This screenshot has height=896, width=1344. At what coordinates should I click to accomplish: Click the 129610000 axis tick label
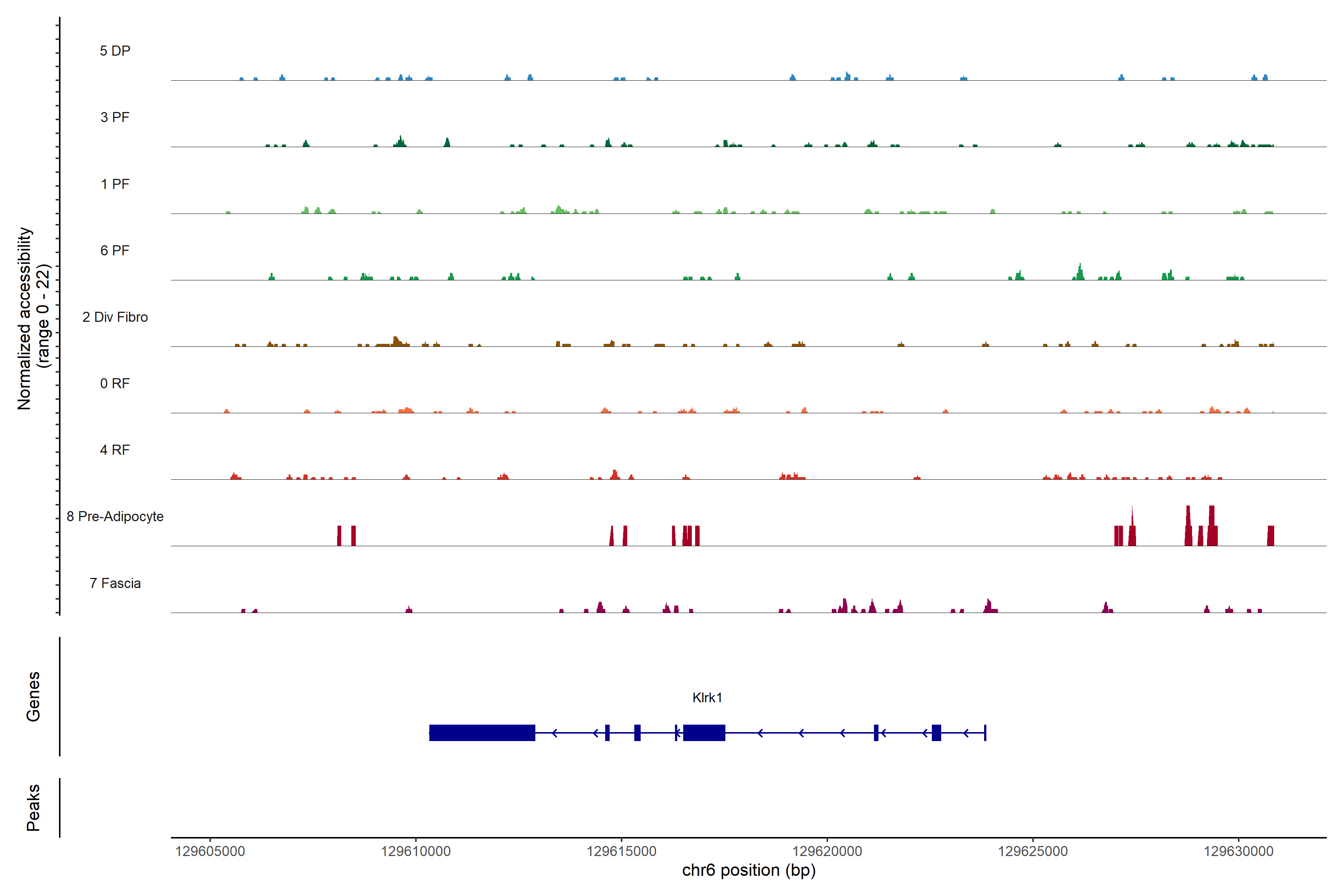pos(416,852)
